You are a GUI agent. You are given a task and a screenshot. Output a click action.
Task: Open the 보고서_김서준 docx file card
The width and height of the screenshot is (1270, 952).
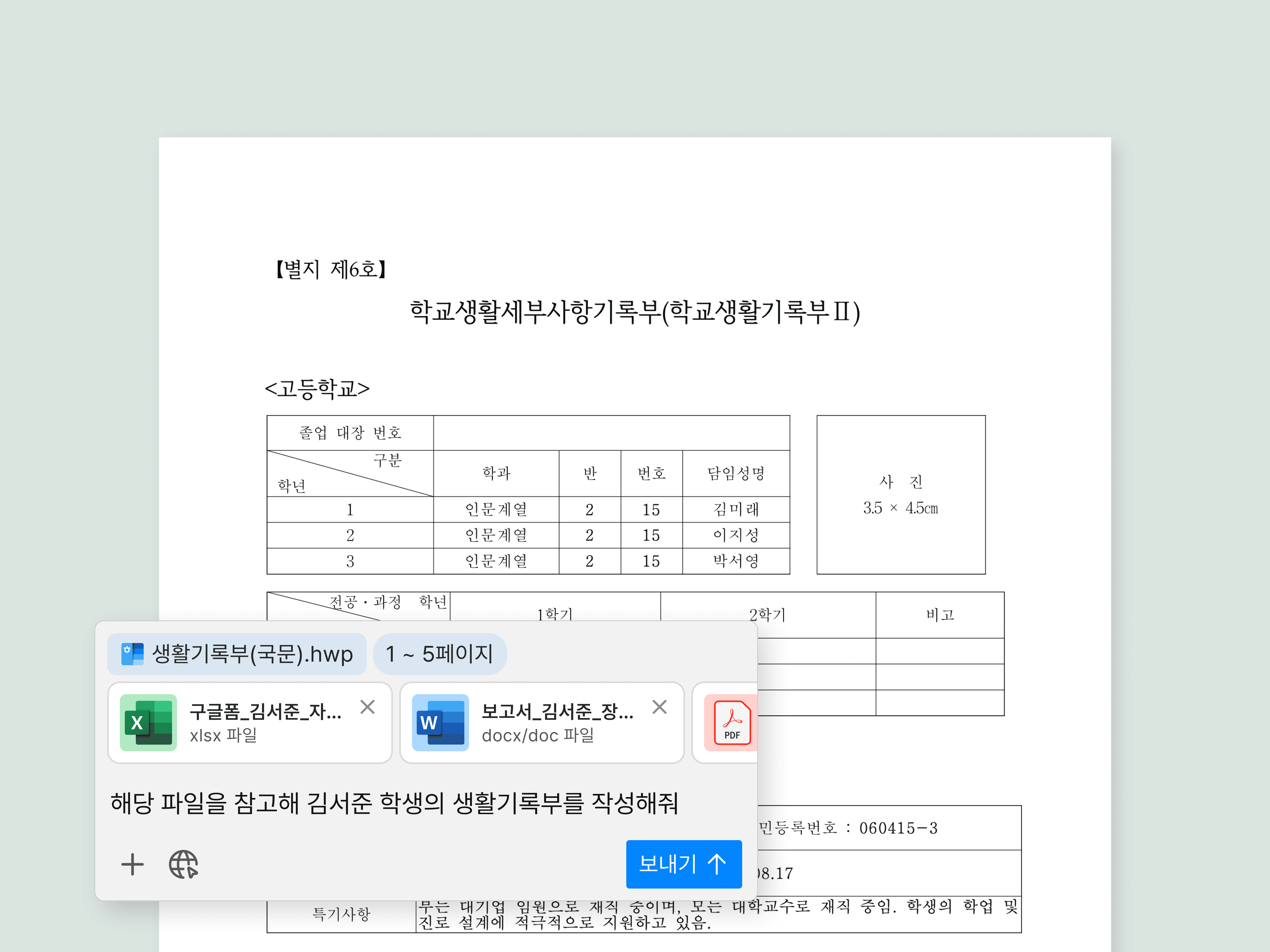(x=542, y=723)
